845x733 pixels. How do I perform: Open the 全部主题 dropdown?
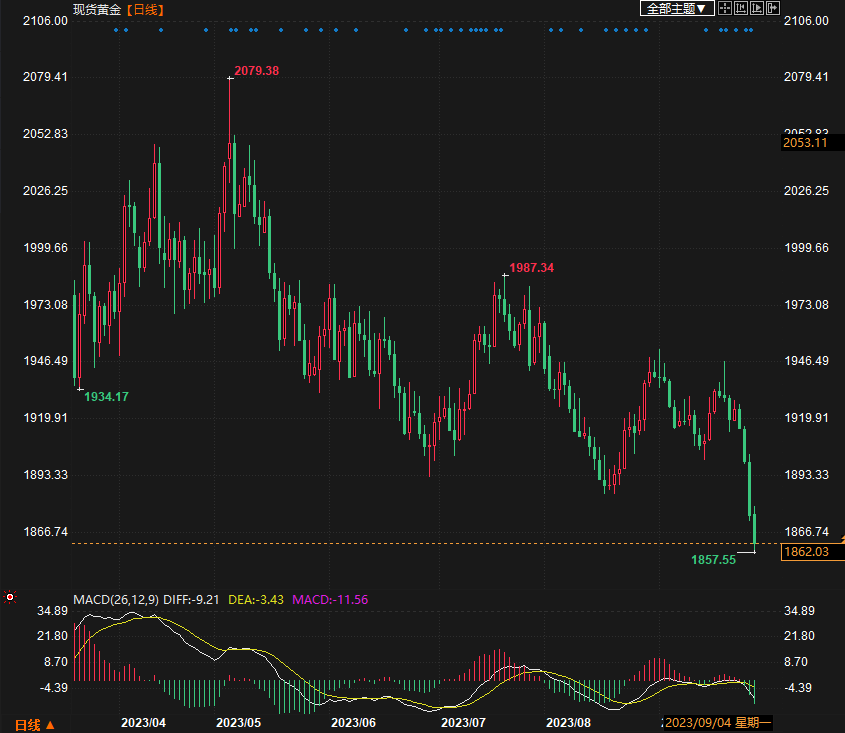677,9
